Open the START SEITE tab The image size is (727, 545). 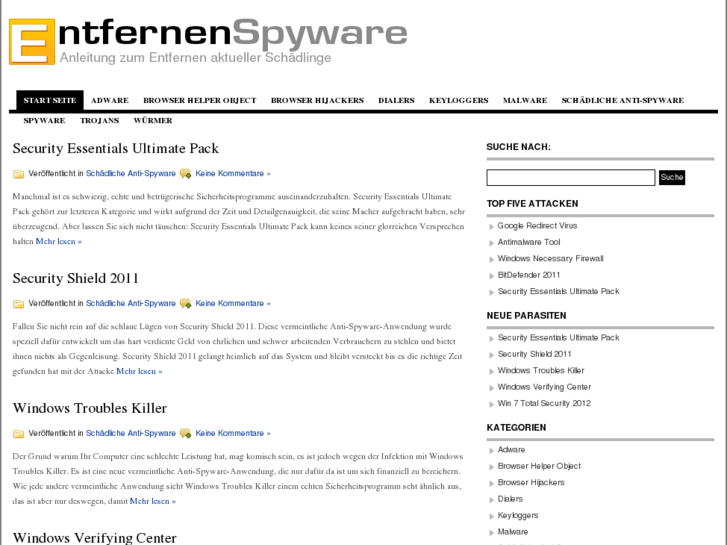(50, 100)
